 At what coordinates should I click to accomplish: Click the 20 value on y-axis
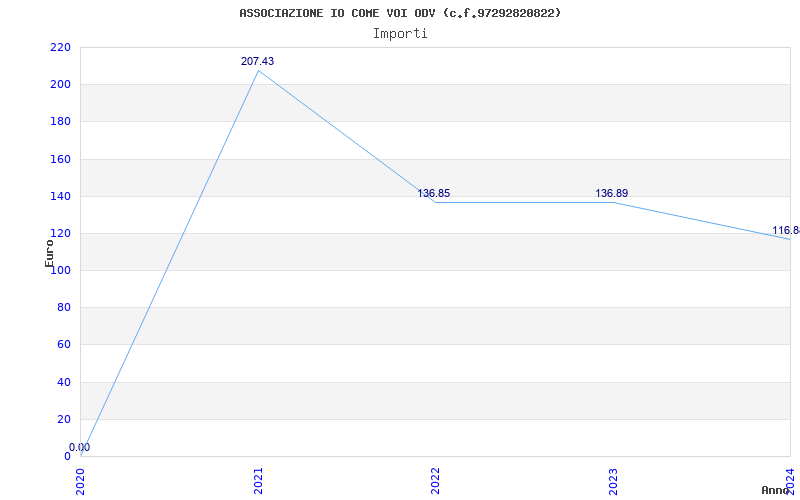[64, 419]
